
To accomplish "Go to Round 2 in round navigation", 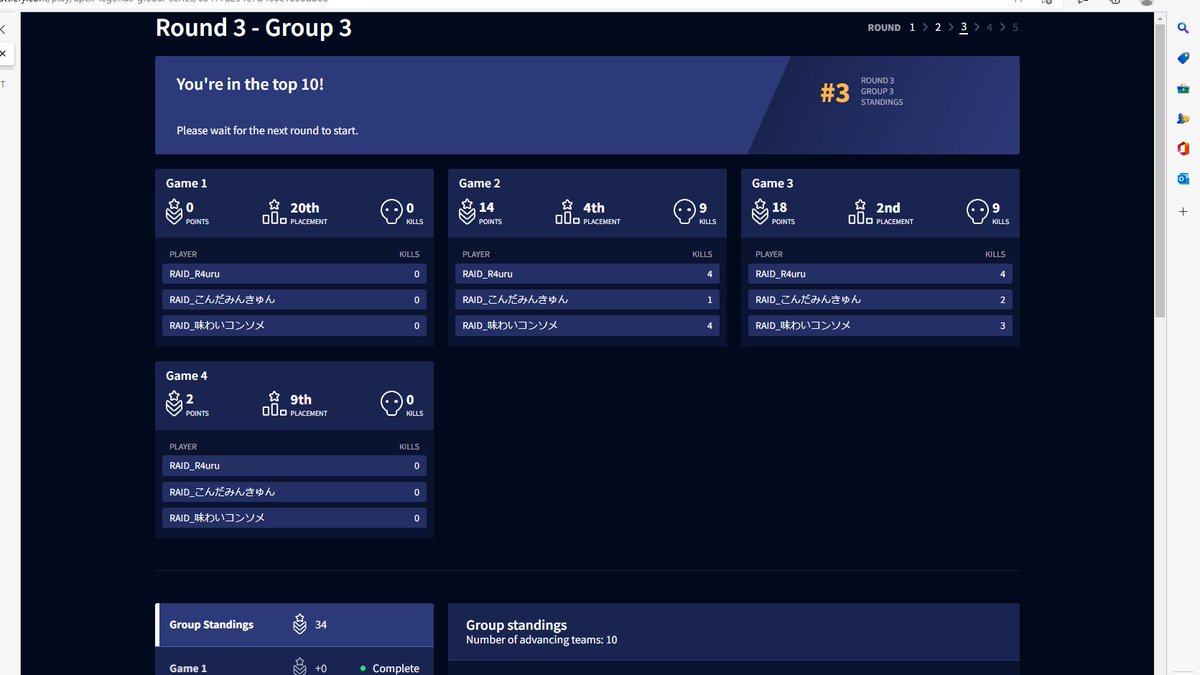I will click(x=938, y=28).
